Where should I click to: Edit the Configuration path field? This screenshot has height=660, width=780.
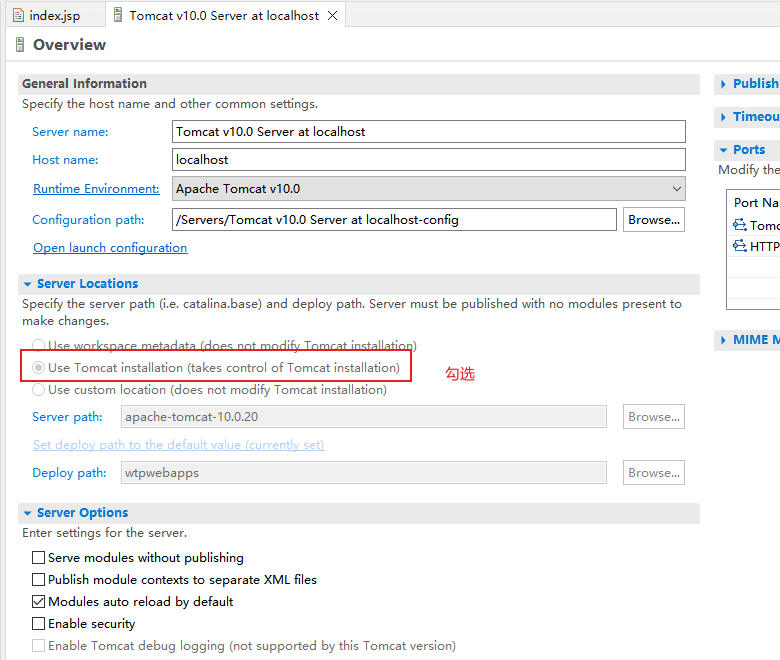point(394,220)
